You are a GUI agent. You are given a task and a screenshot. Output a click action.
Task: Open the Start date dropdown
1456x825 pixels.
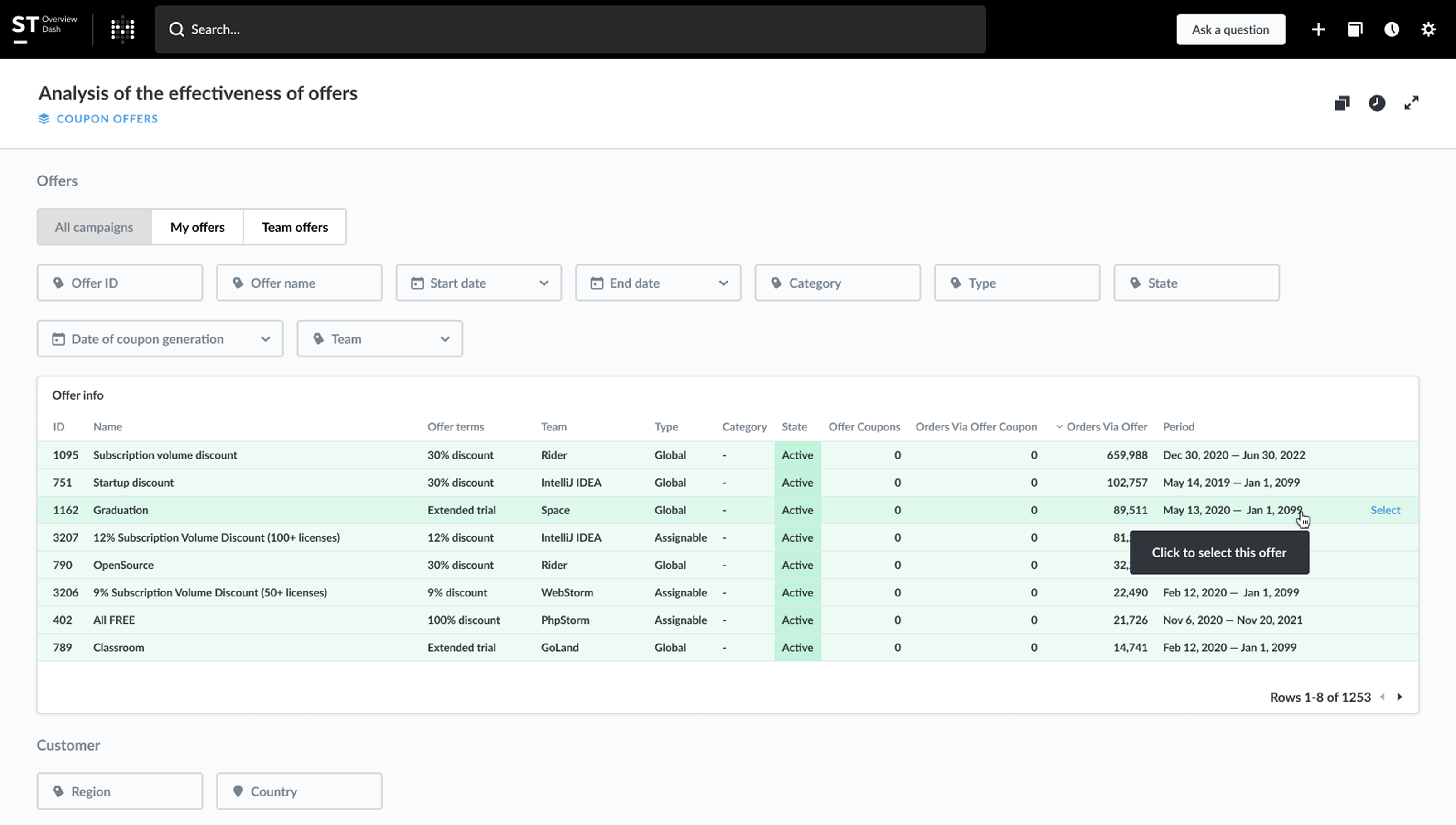coord(479,283)
